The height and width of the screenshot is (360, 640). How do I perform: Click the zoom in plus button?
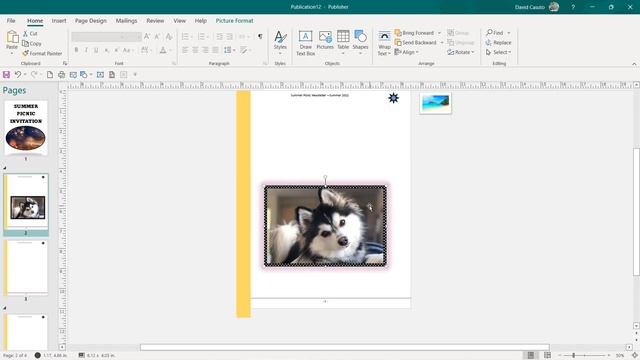coord(609,356)
